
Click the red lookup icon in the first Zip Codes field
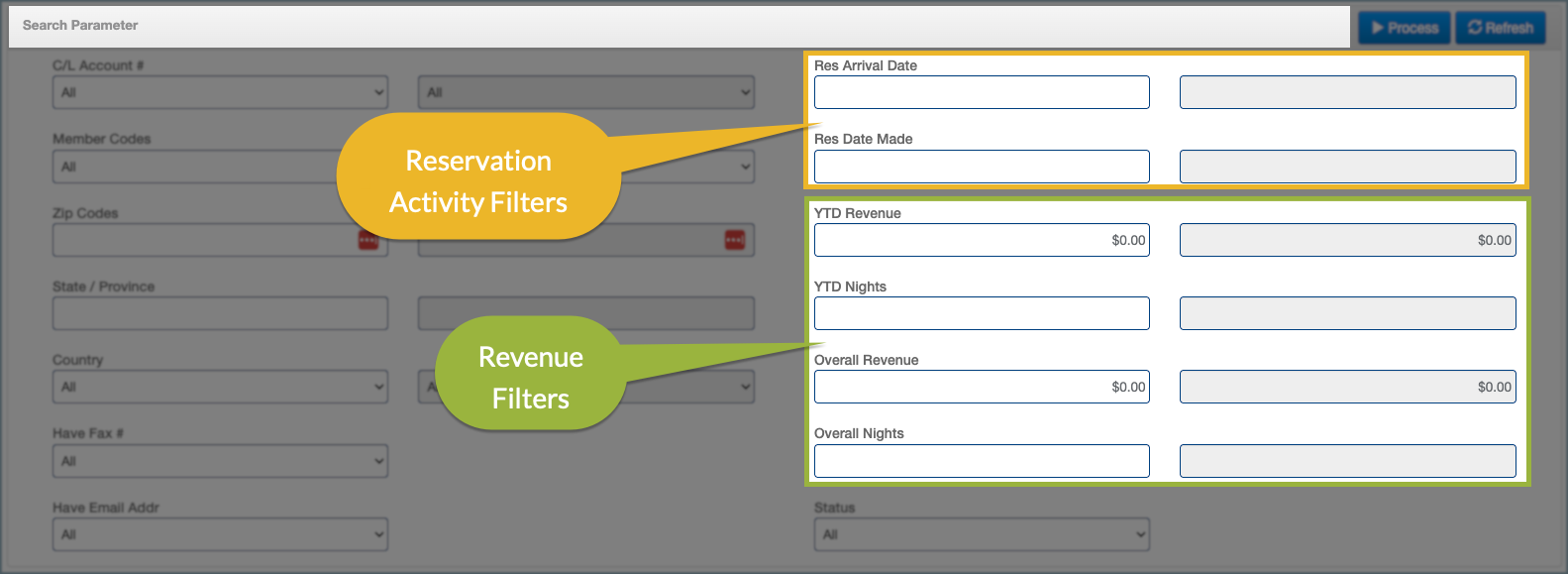pos(368,240)
